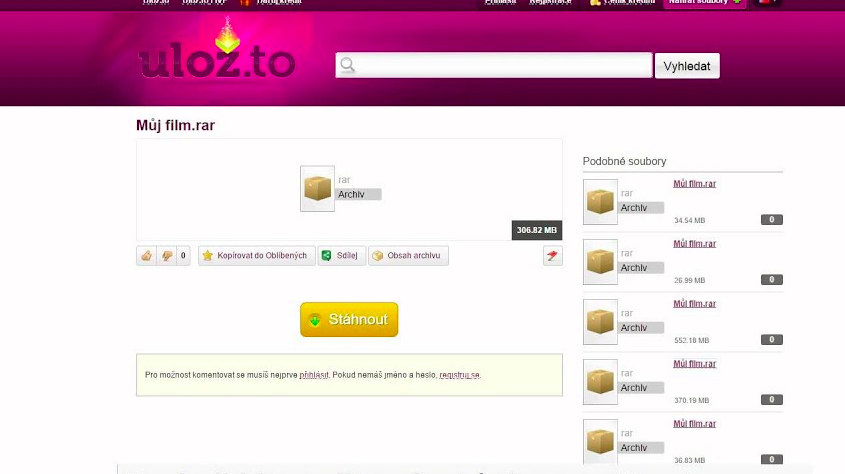The width and height of the screenshot is (845, 474).
Task: Click the Můj film.rar page title
Action: [x=175, y=126]
